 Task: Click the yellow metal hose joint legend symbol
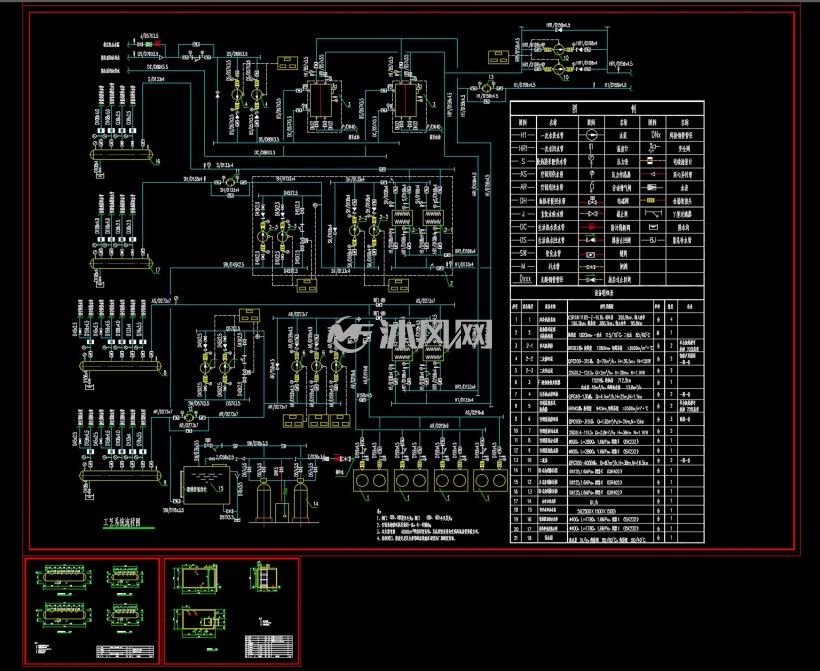click(x=653, y=201)
